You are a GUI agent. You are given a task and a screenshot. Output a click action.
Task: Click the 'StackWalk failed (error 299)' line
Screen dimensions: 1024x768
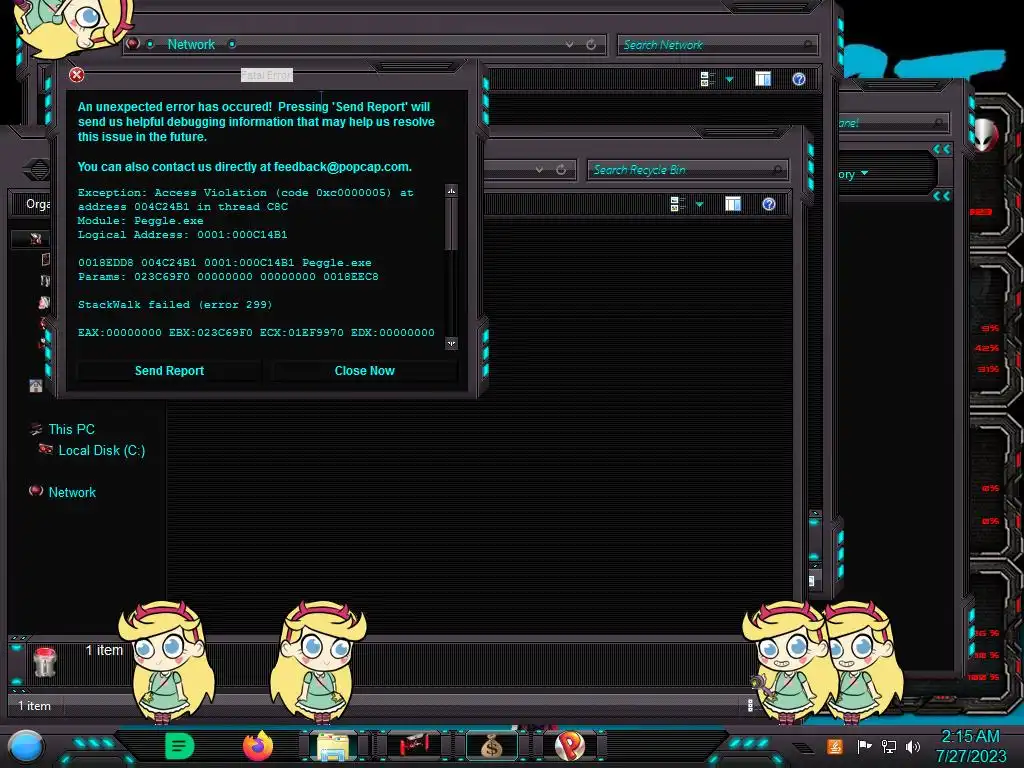coord(175,304)
